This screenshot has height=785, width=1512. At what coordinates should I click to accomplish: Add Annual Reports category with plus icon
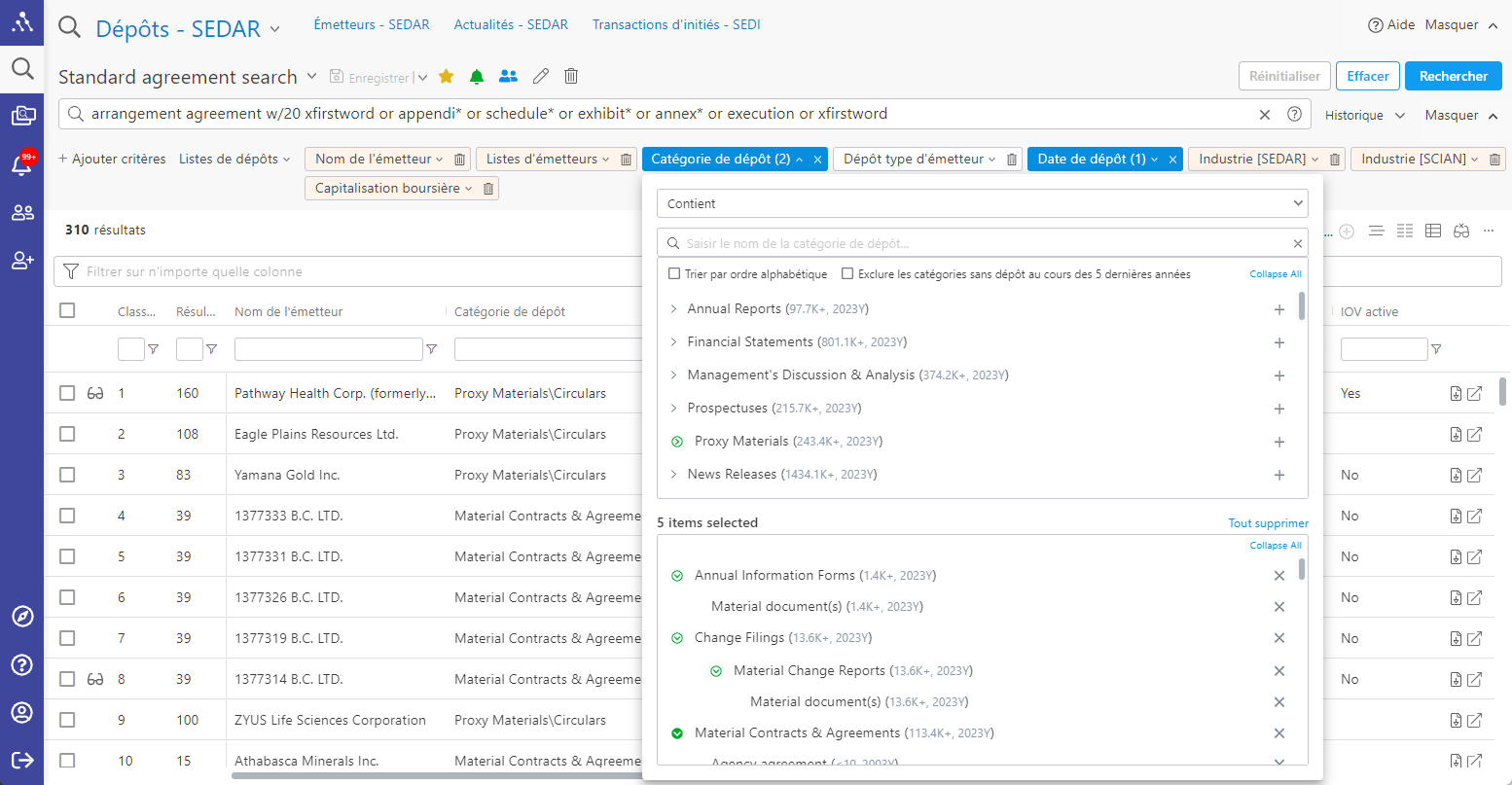1279,309
